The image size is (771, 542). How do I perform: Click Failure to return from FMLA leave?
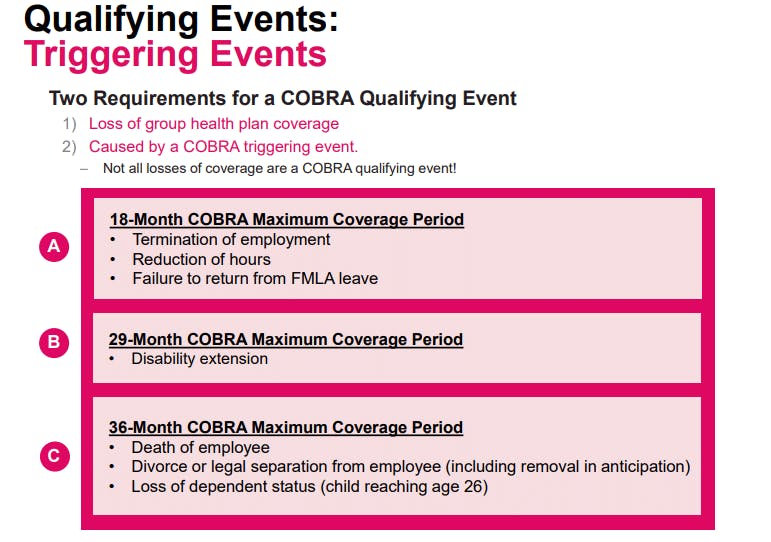coord(255,278)
